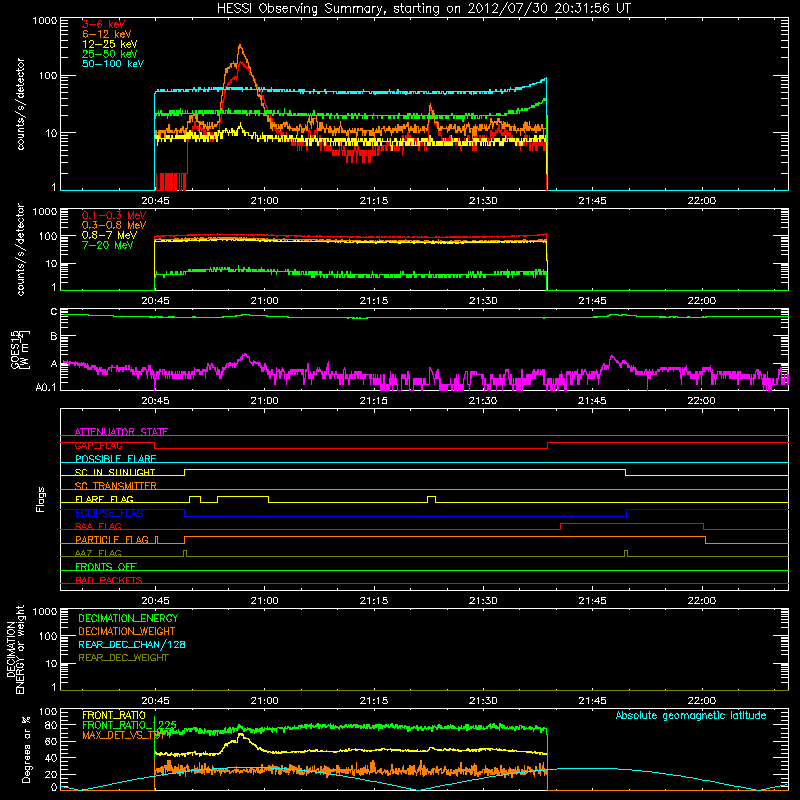800x800 pixels.
Task: Click the 21:45 tick under the MeV panel
Action: tap(592, 301)
